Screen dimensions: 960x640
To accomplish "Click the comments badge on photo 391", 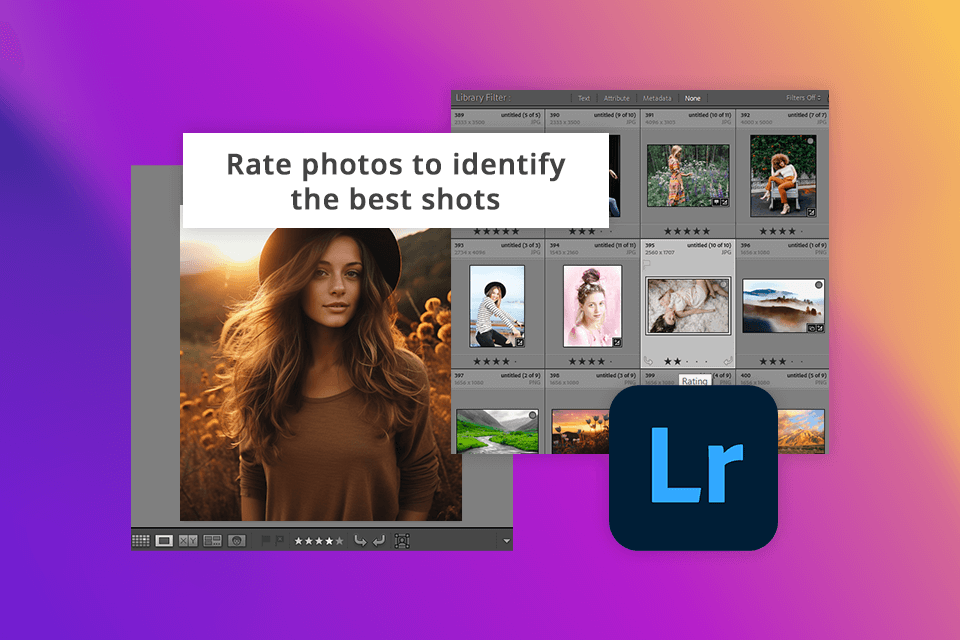I will (x=716, y=202).
